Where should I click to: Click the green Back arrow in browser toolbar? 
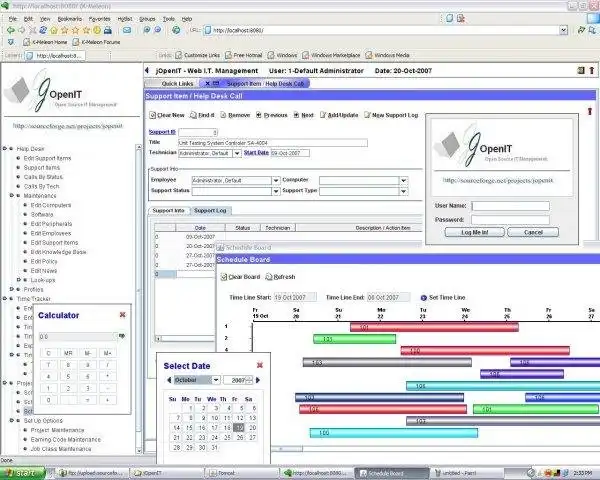pos(11,30)
